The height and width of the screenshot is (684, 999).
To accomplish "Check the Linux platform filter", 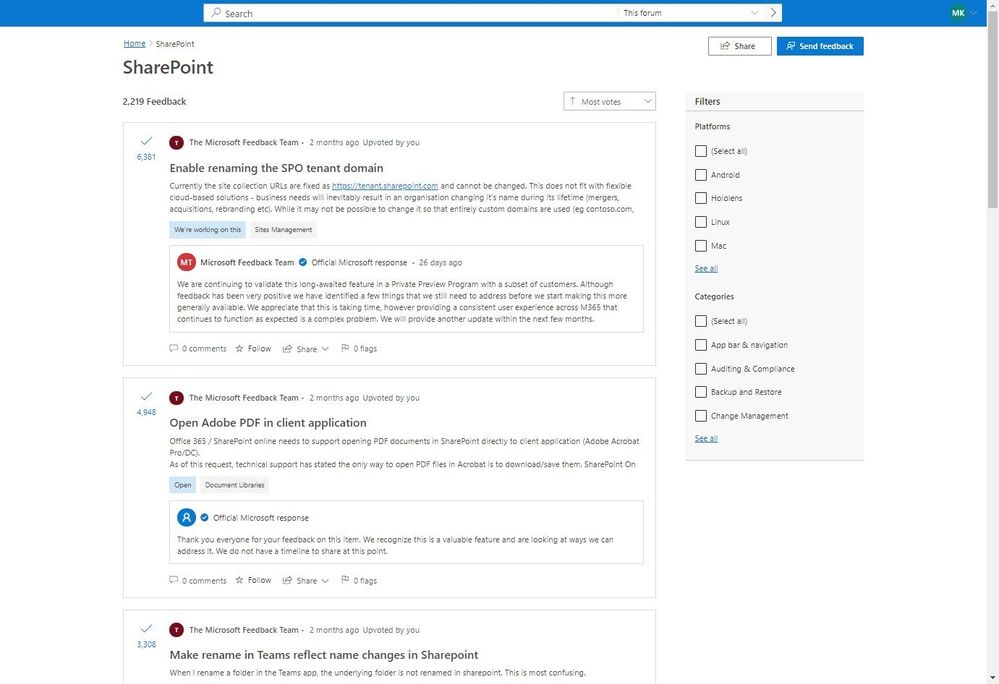I will pyautogui.click(x=701, y=222).
